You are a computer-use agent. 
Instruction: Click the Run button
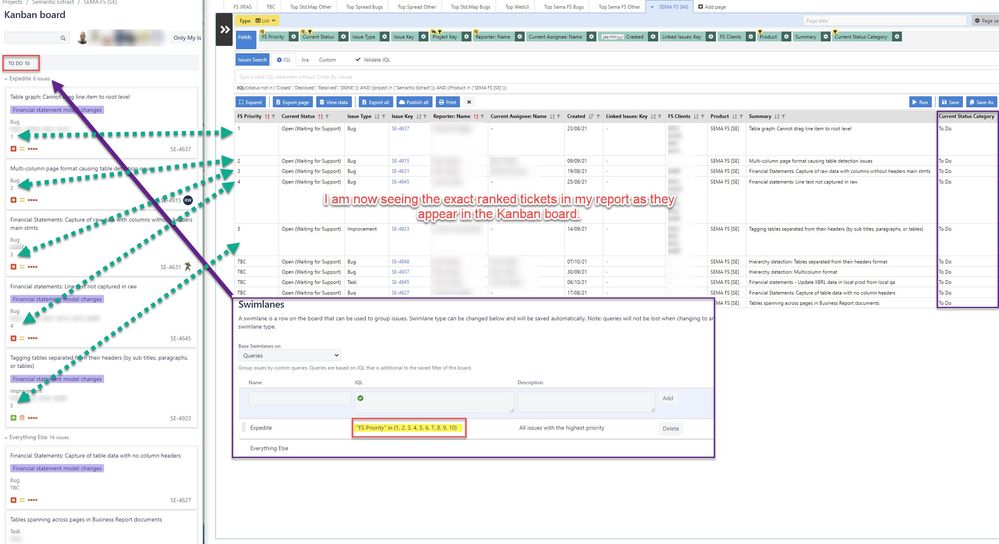[x=920, y=102]
